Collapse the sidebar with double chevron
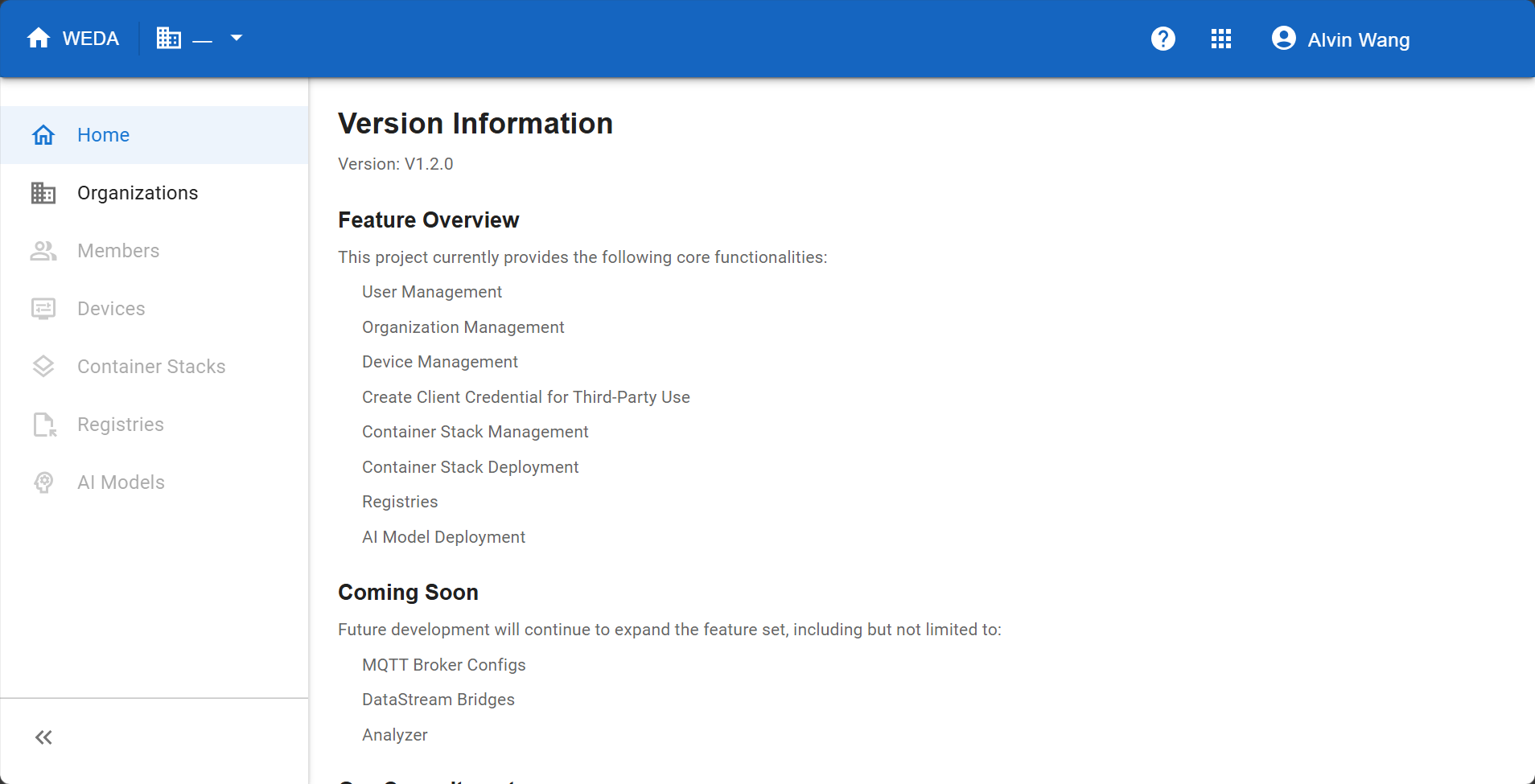Viewport: 1535px width, 784px height. coord(43,737)
